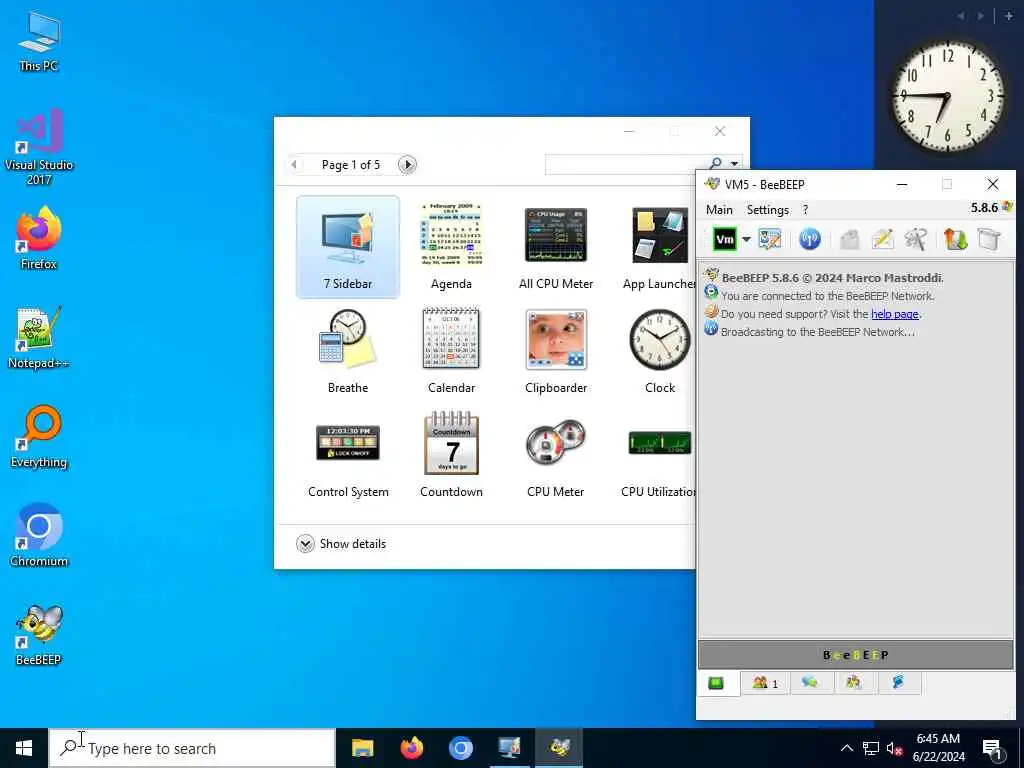Open the Vm user status button in BeeBEEP
The width and height of the screenshot is (1024, 768).
(x=724, y=239)
